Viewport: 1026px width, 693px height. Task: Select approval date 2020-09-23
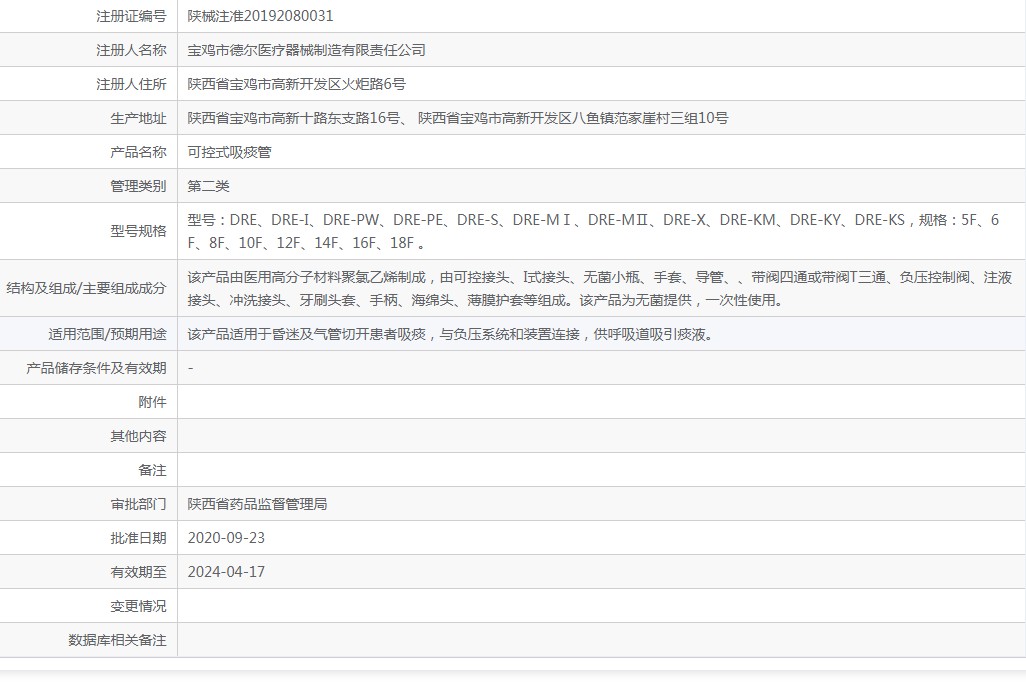tap(226, 538)
